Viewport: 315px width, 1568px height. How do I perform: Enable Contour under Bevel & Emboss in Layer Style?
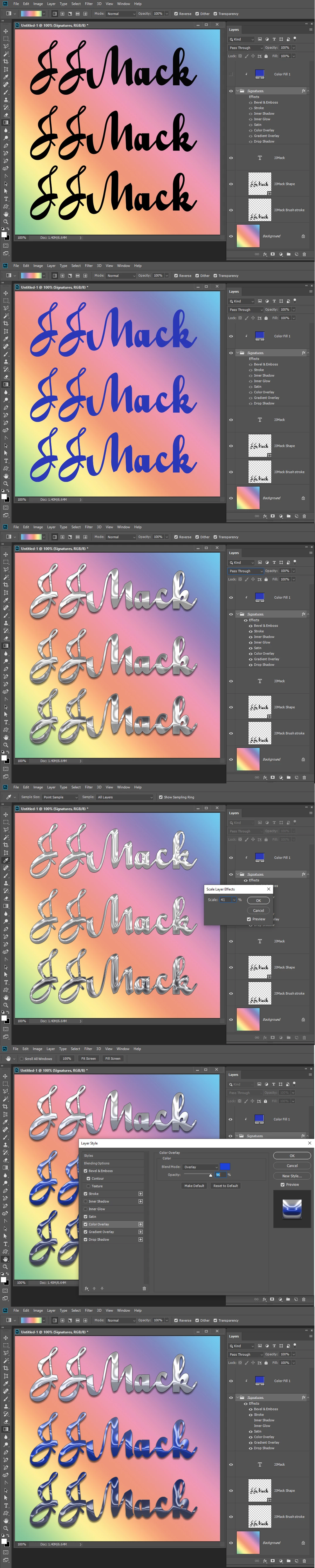[89, 1178]
